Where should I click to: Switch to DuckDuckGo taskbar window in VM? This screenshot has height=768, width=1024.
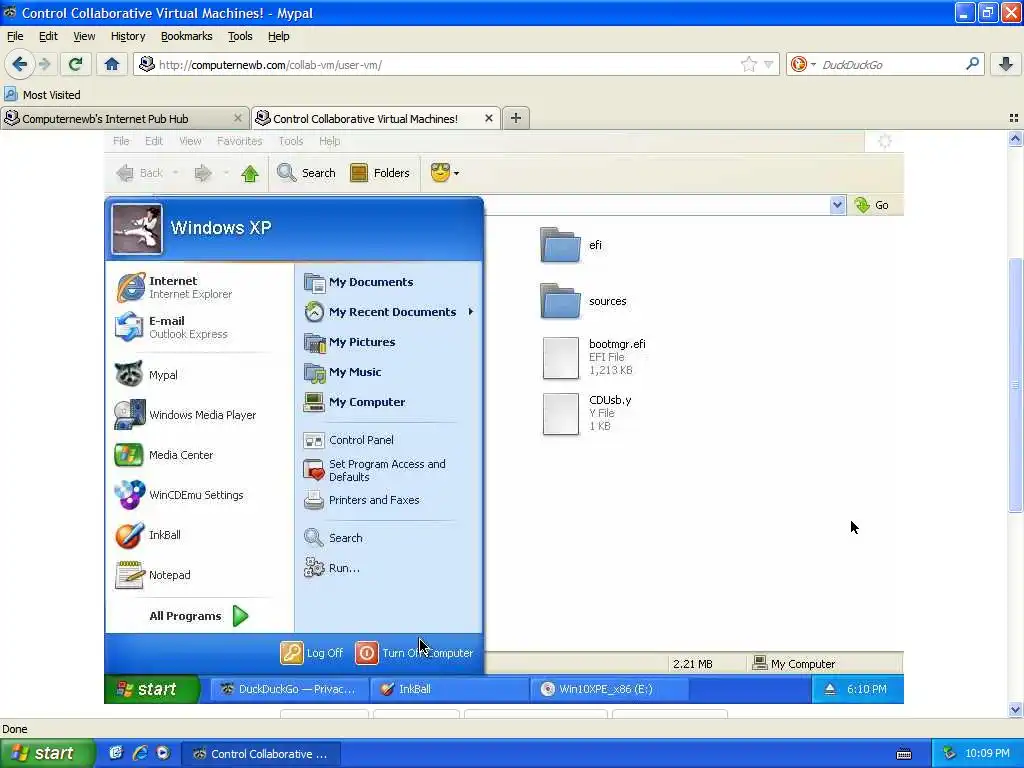[x=289, y=689]
